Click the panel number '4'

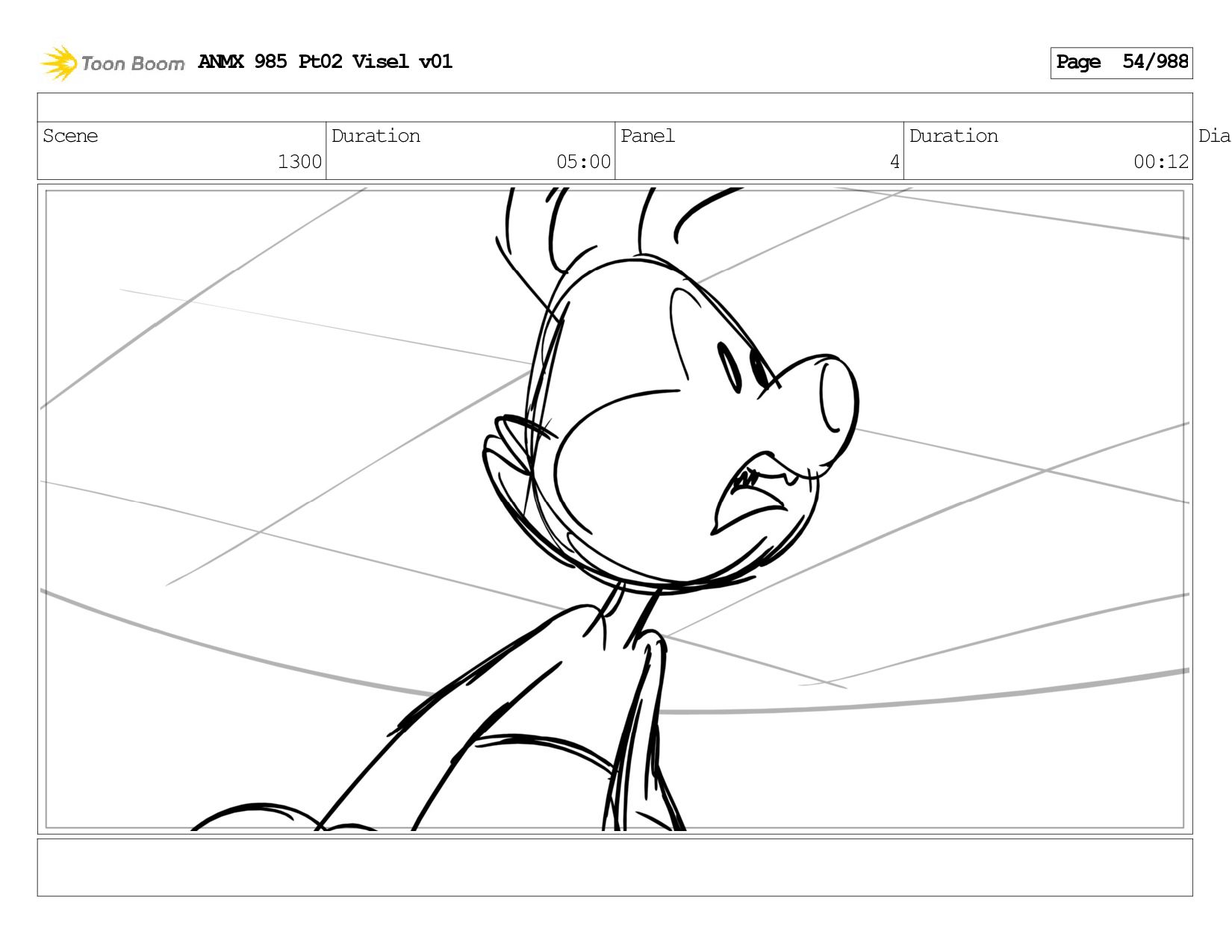point(895,162)
